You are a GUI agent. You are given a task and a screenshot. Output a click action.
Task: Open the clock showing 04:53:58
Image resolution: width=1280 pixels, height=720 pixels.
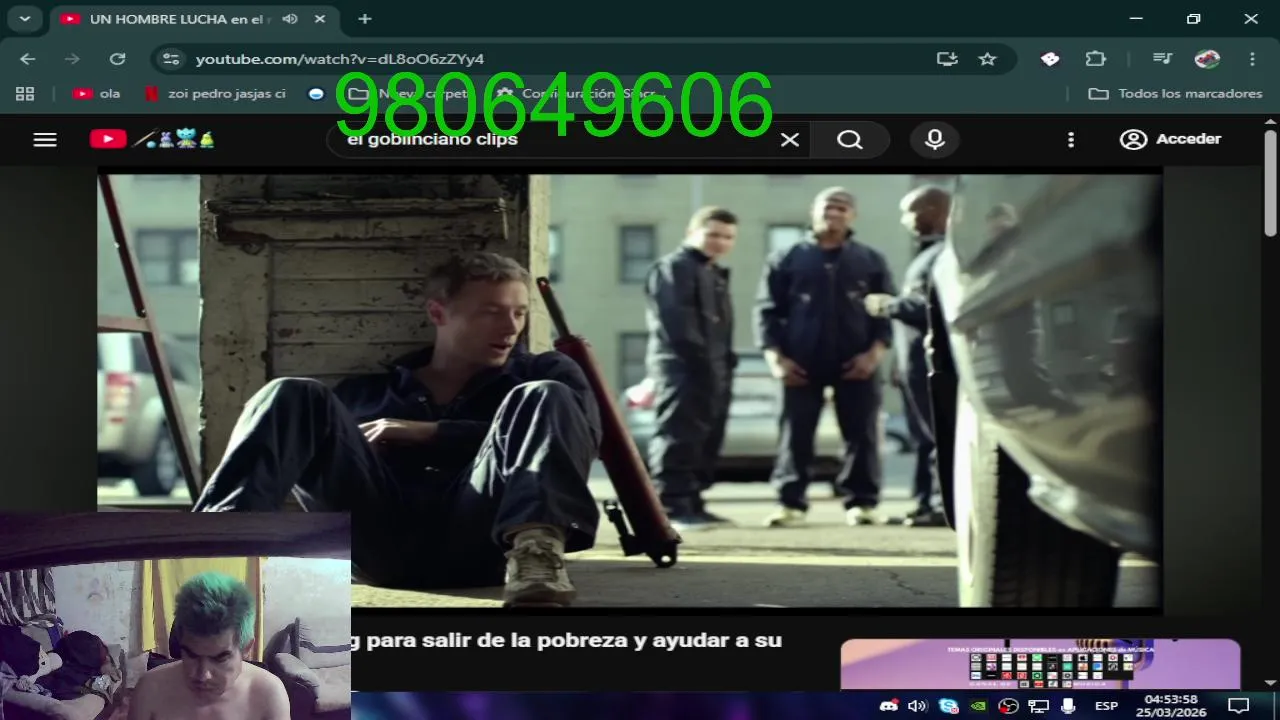pyautogui.click(x=1170, y=706)
